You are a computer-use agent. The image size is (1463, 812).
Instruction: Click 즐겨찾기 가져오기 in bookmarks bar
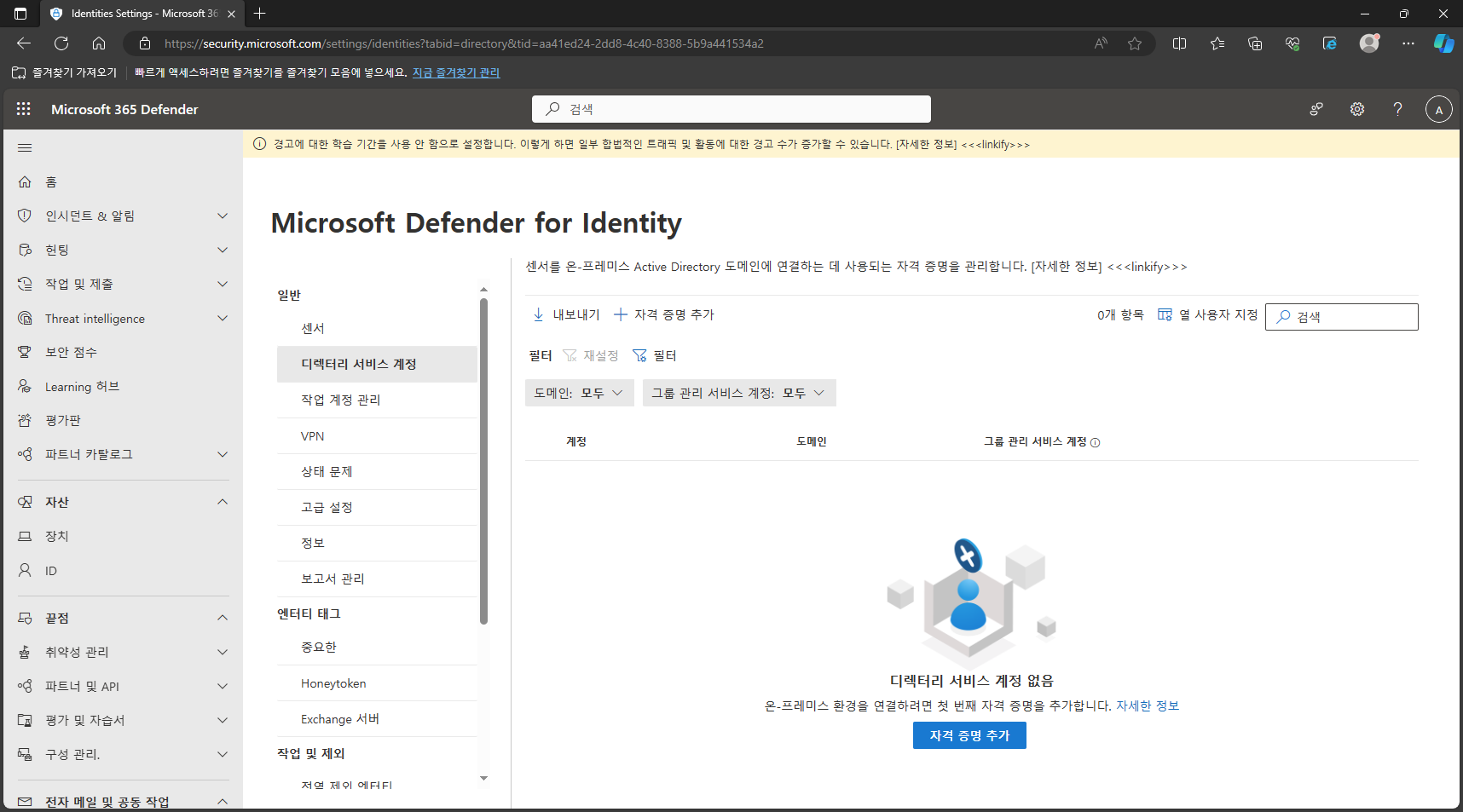click(x=65, y=72)
